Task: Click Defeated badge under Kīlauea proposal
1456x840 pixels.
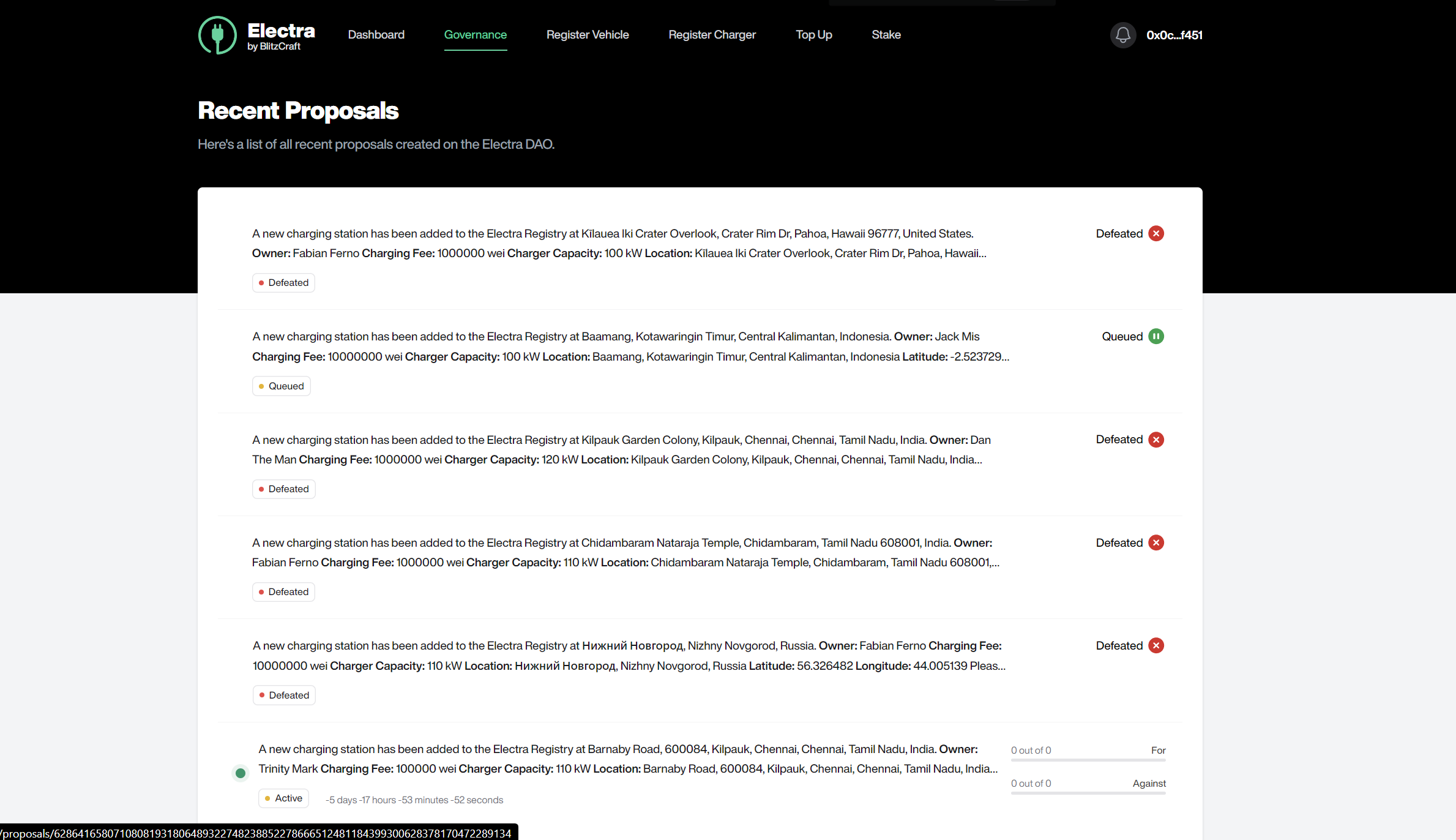Action: pos(283,283)
